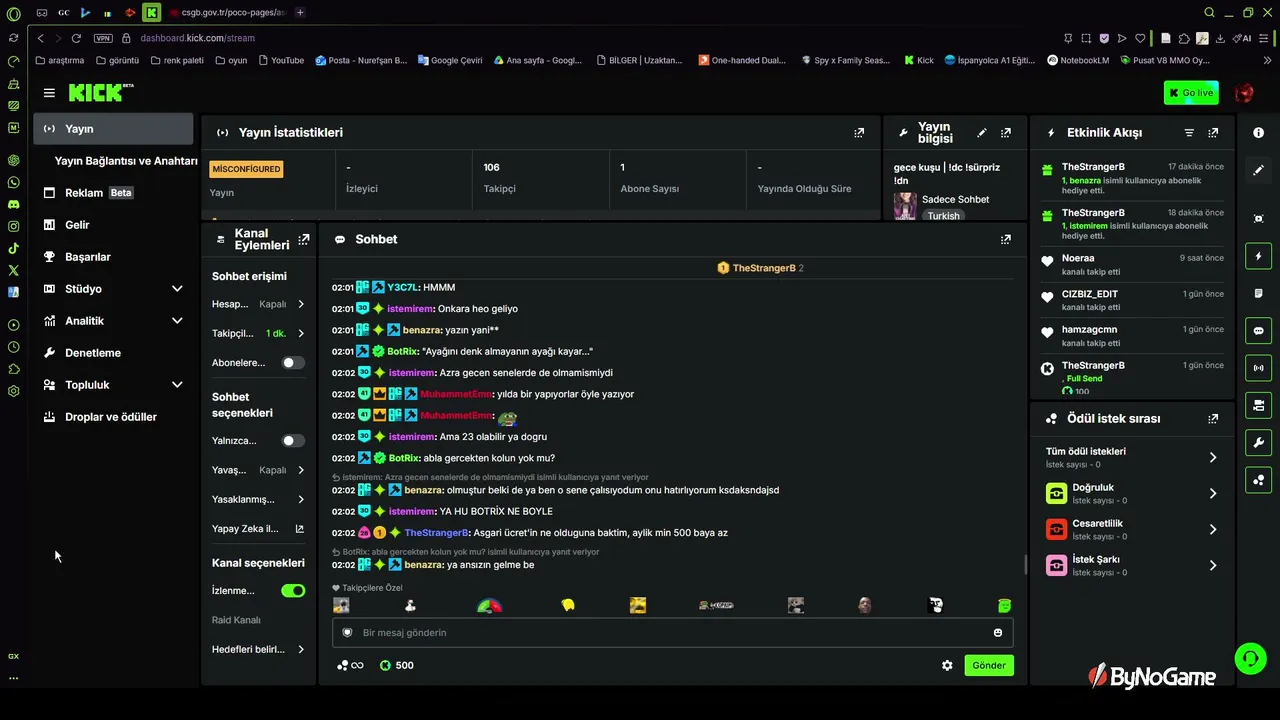Open Discord in the browser sidebar
The width and height of the screenshot is (1280, 720).
click(x=13, y=204)
